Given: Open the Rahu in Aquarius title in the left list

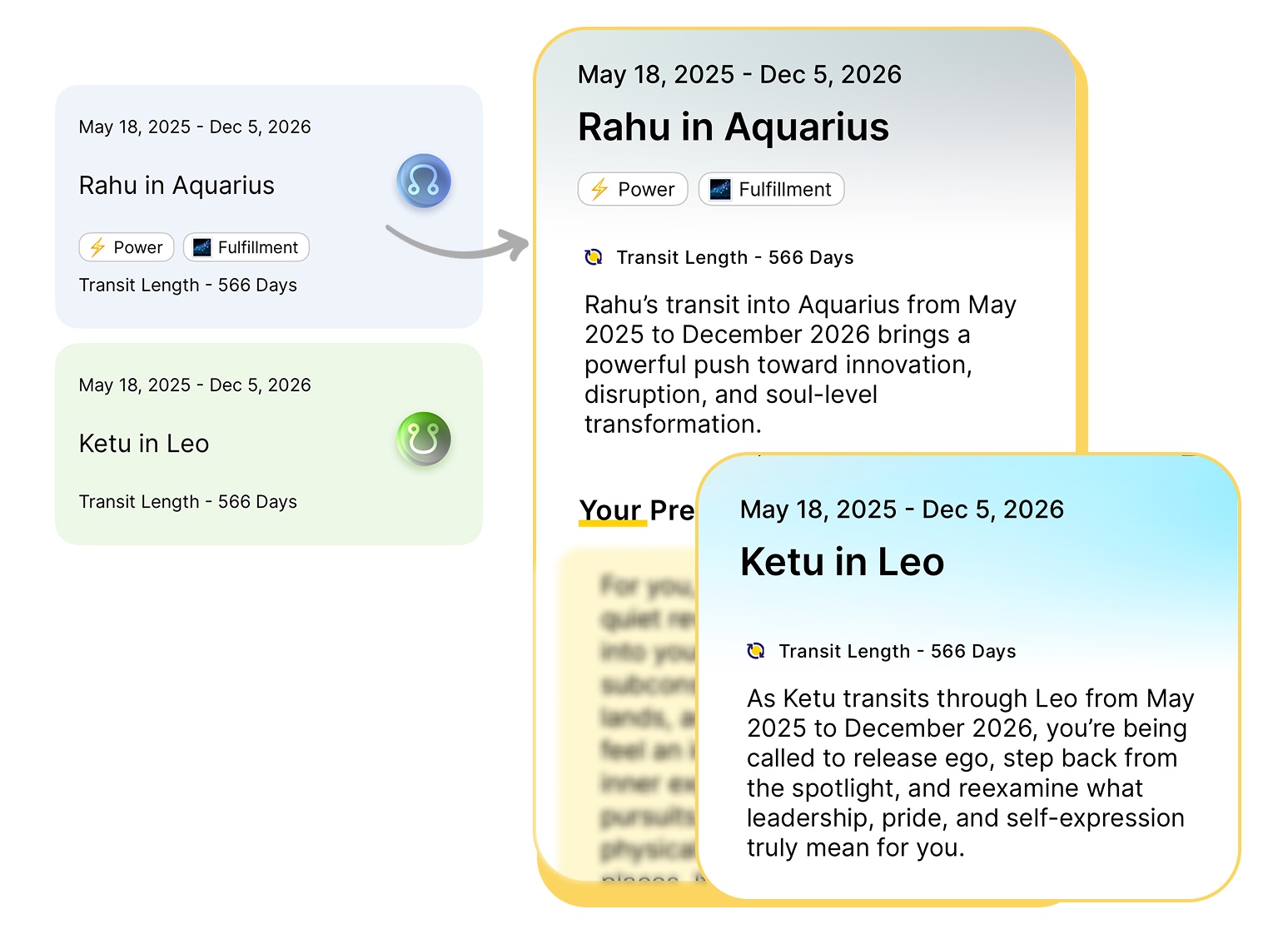Looking at the screenshot, I should [x=177, y=185].
